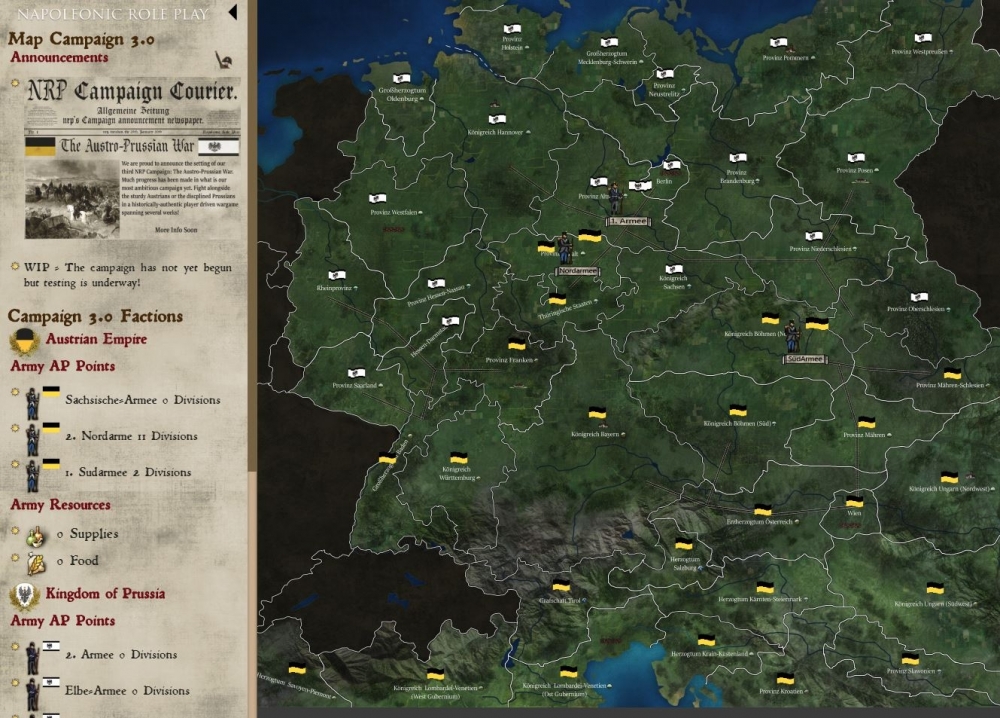This screenshot has height=718, width=1000.
Task: Click the Provinz Westfalen flag
Action: [x=377, y=197]
